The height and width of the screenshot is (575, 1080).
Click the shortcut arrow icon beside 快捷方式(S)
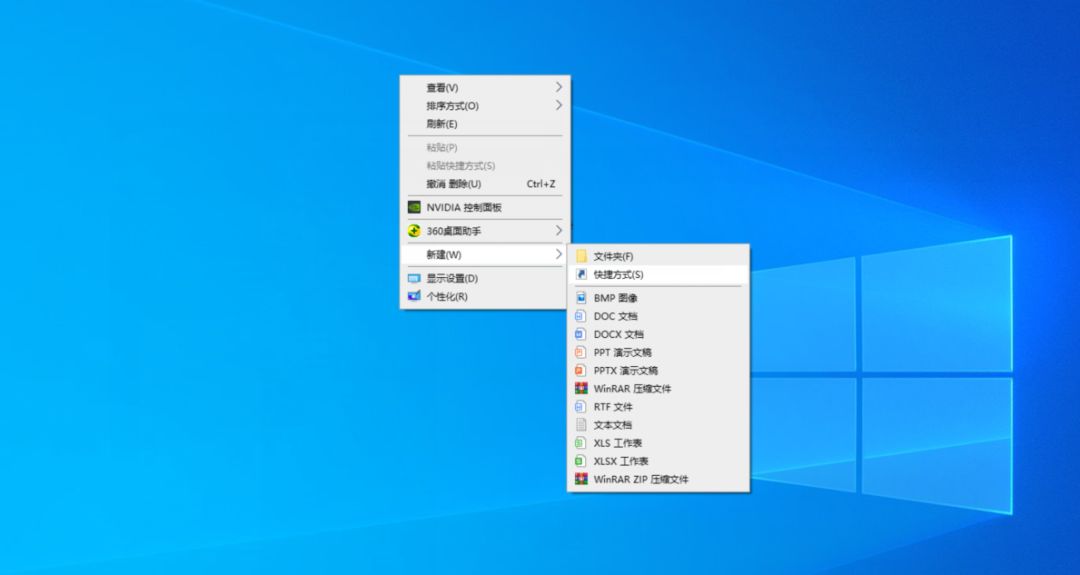[x=581, y=275]
